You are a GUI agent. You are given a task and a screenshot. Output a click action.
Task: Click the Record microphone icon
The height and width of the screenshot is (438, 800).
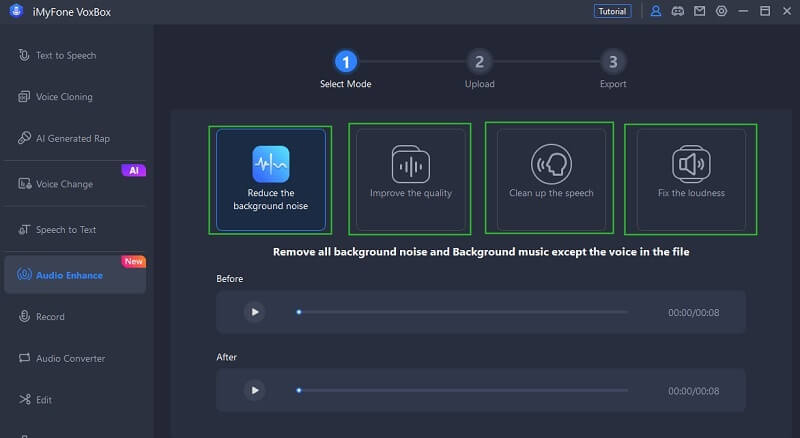click(x=24, y=316)
